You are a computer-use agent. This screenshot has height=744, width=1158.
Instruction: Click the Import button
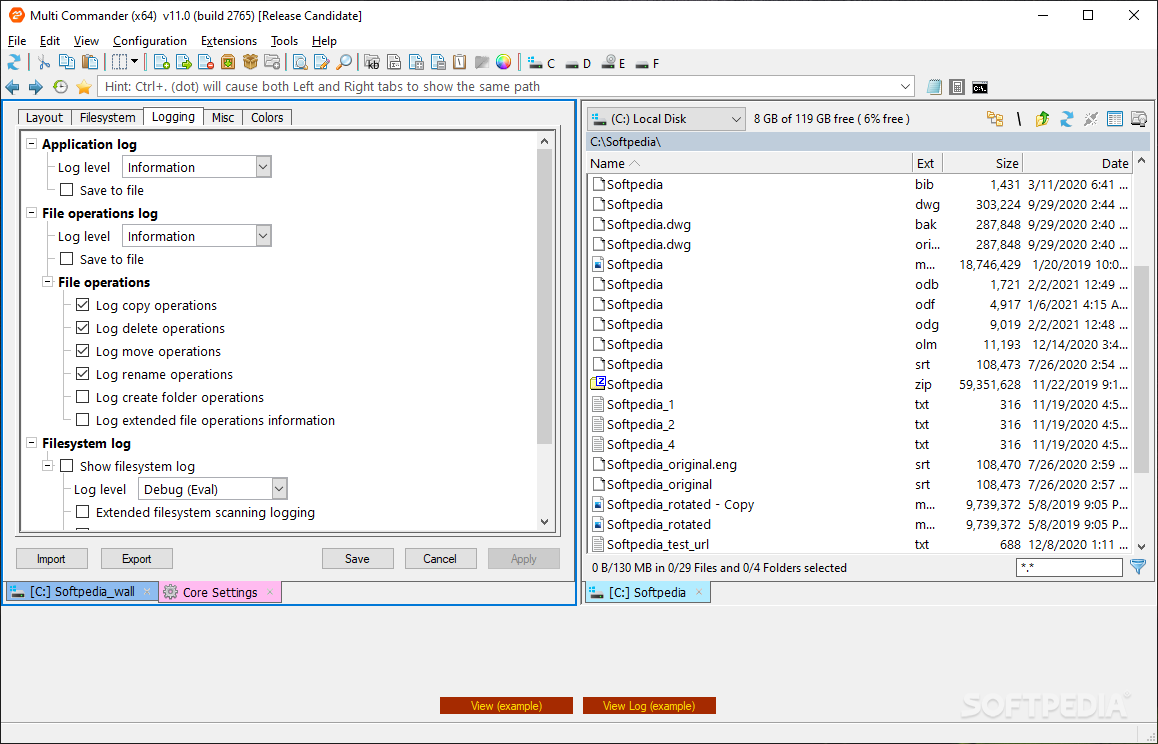[52, 559]
